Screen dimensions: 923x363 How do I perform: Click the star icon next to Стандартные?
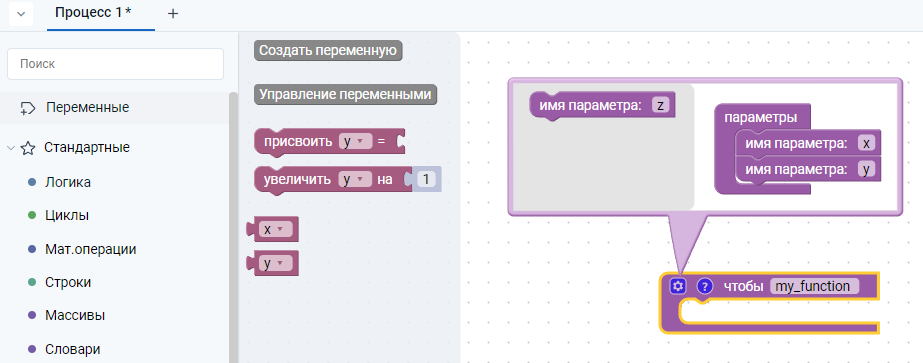28,148
